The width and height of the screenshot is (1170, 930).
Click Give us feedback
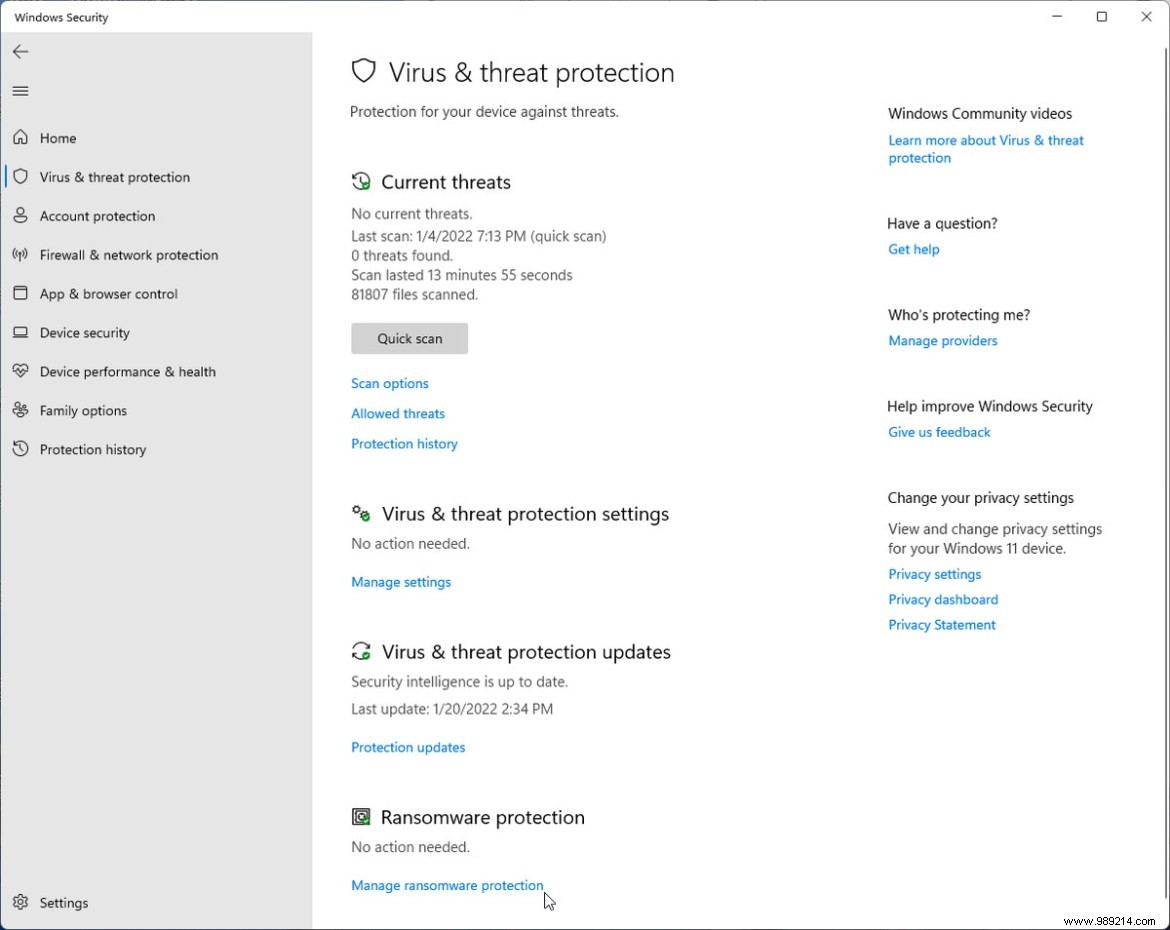point(938,432)
